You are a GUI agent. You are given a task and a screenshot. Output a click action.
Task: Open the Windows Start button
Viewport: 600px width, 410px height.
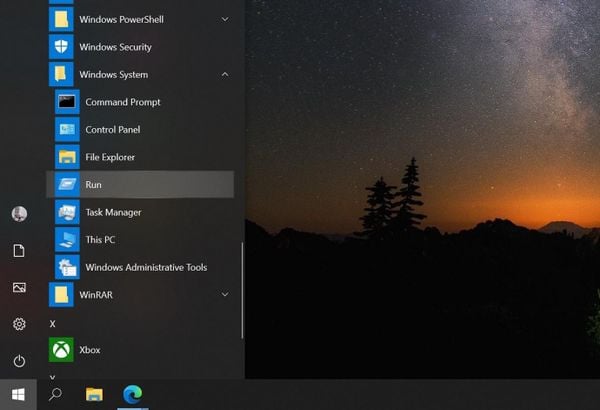[18, 394]
